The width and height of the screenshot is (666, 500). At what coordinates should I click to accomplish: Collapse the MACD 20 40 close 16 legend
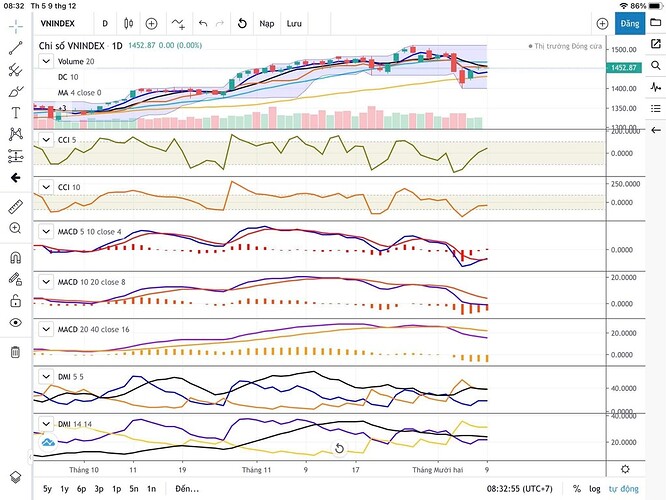[x=46, y=329]
